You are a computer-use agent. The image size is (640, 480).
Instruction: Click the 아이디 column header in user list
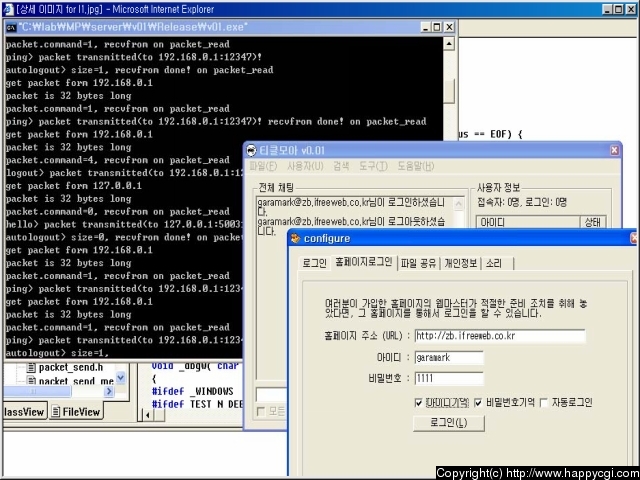pos(528,222)
